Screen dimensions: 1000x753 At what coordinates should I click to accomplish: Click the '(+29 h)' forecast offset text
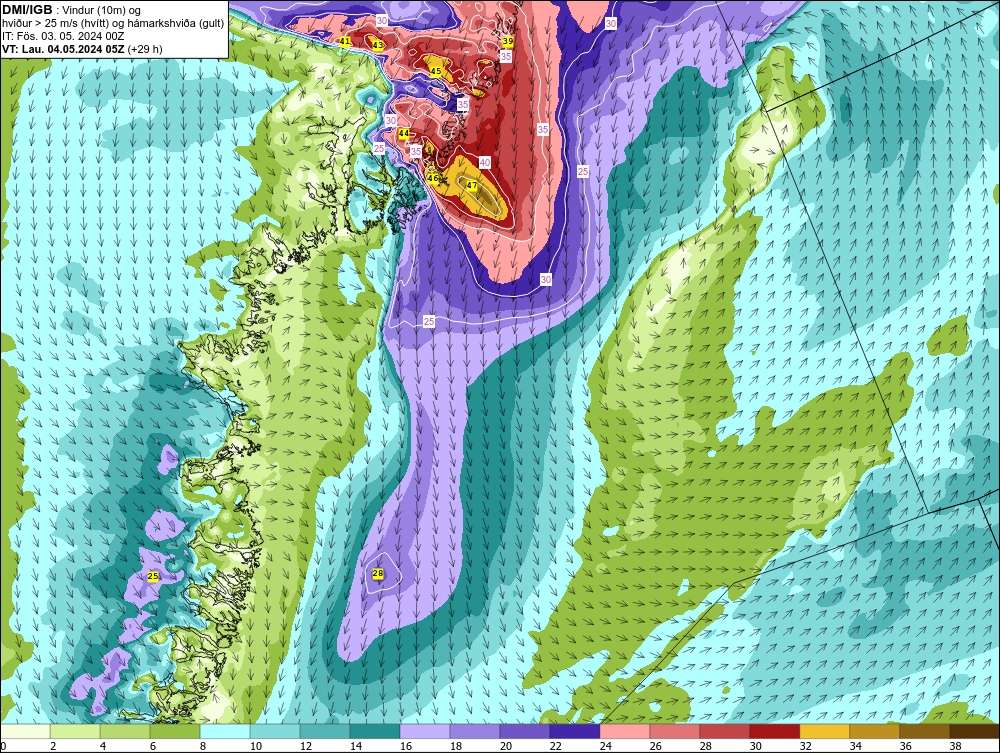coord(145,48)
